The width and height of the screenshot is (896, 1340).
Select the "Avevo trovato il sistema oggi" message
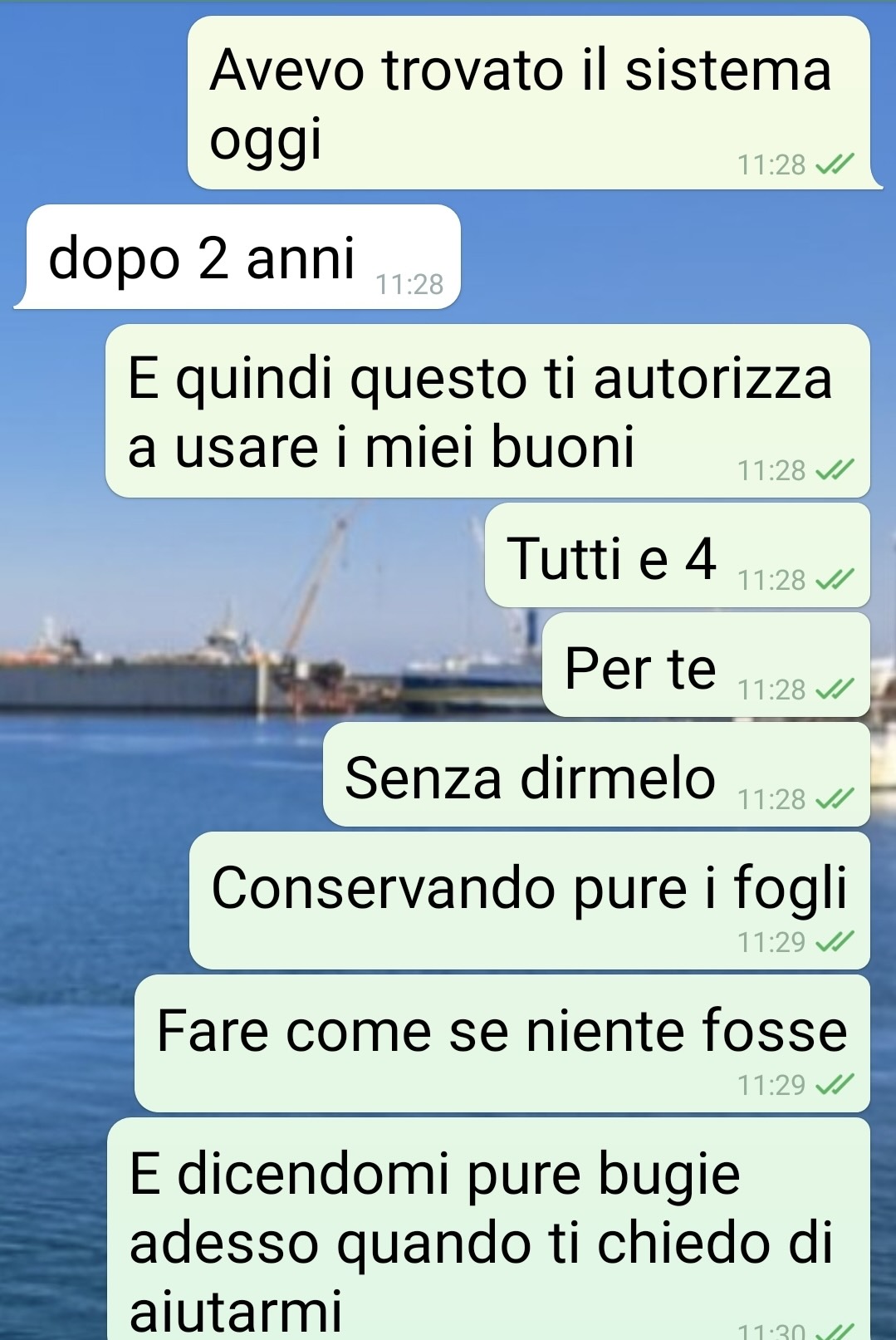click(531, 103)
